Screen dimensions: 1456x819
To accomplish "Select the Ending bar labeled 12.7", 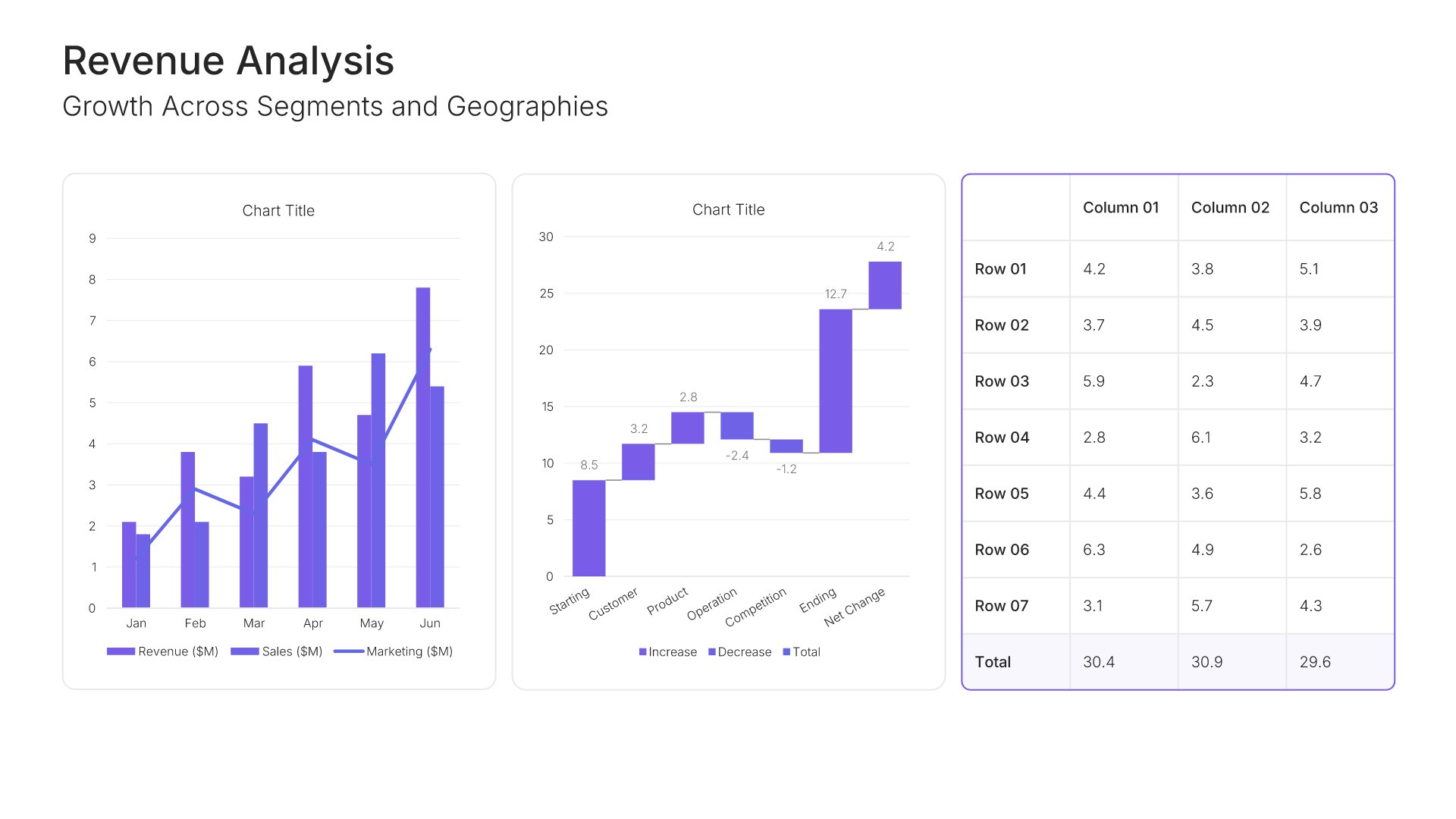I will pyautogui.click(x=835, y=381).
